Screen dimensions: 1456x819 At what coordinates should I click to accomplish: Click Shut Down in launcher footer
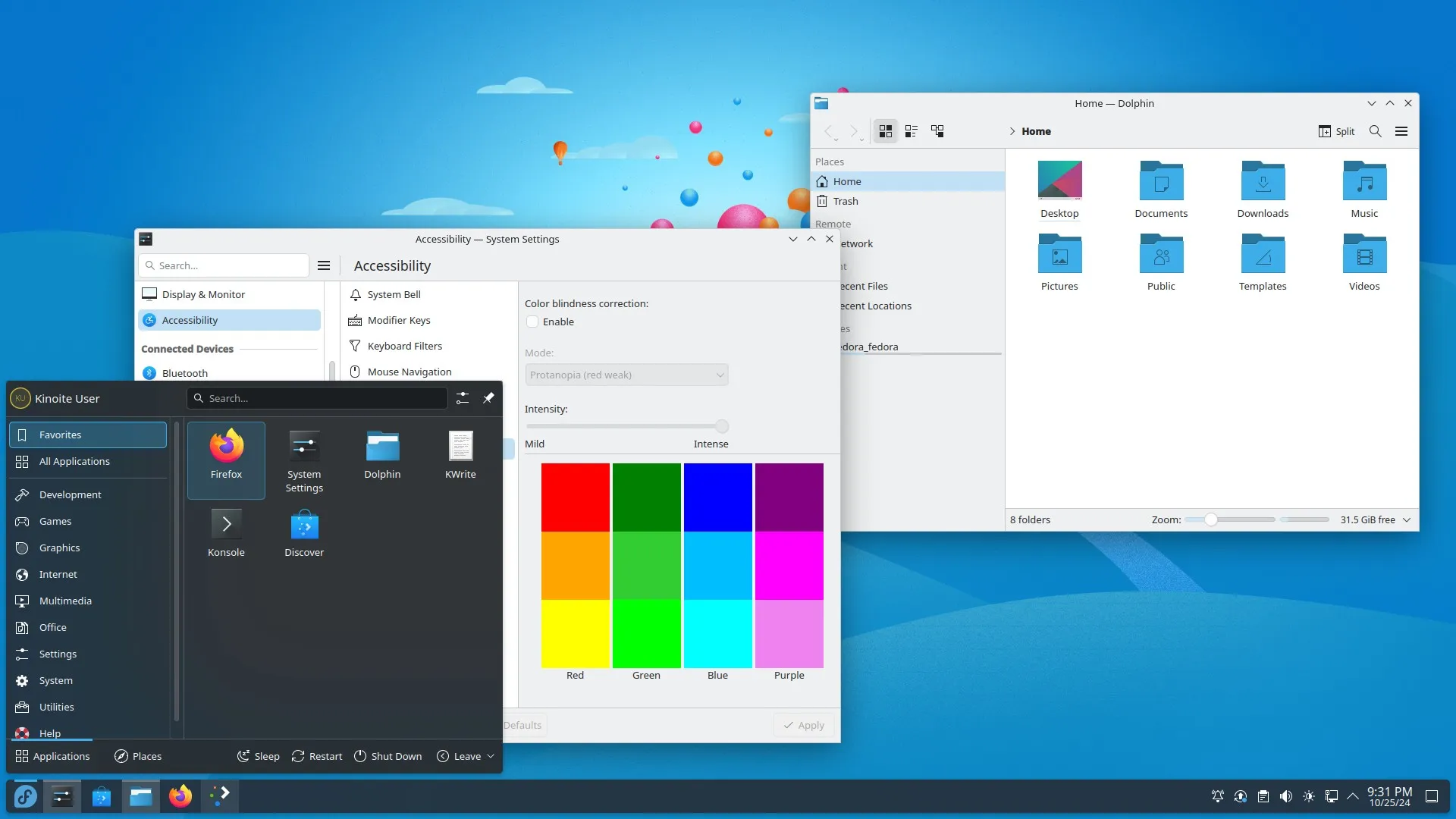coord(388,756)
